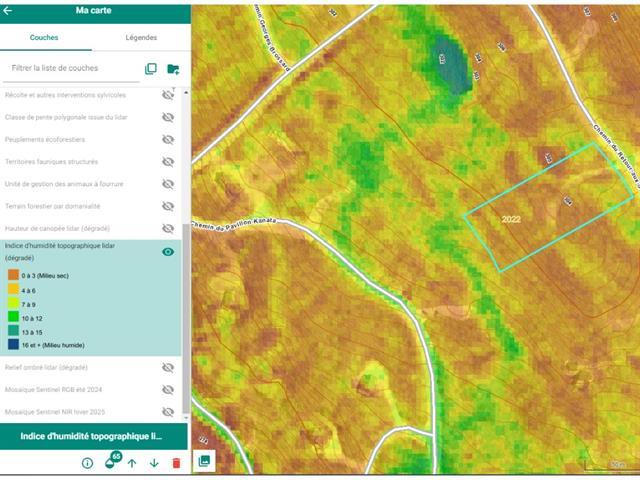Select the Couches tab

click(44, 37)
